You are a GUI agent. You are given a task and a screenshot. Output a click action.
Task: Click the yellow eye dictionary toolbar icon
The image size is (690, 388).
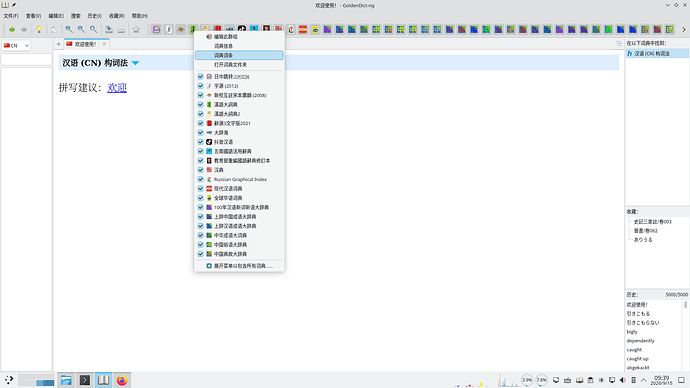pos(315,29)
